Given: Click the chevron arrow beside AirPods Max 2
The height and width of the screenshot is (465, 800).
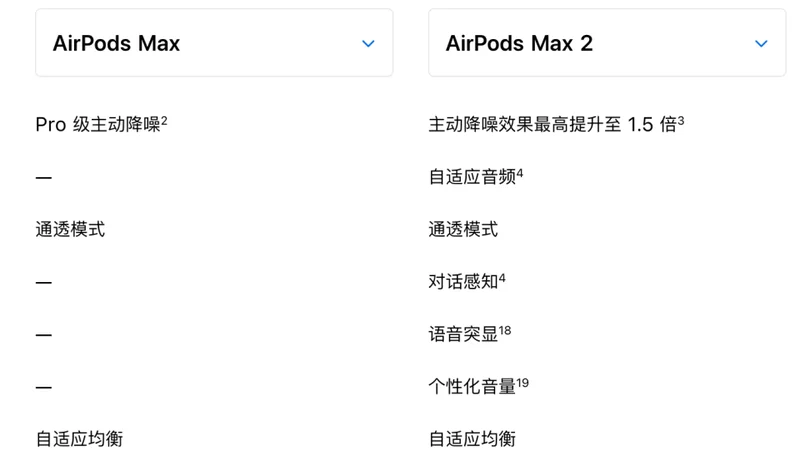Looking at the screenshot, I should point(761,44).
